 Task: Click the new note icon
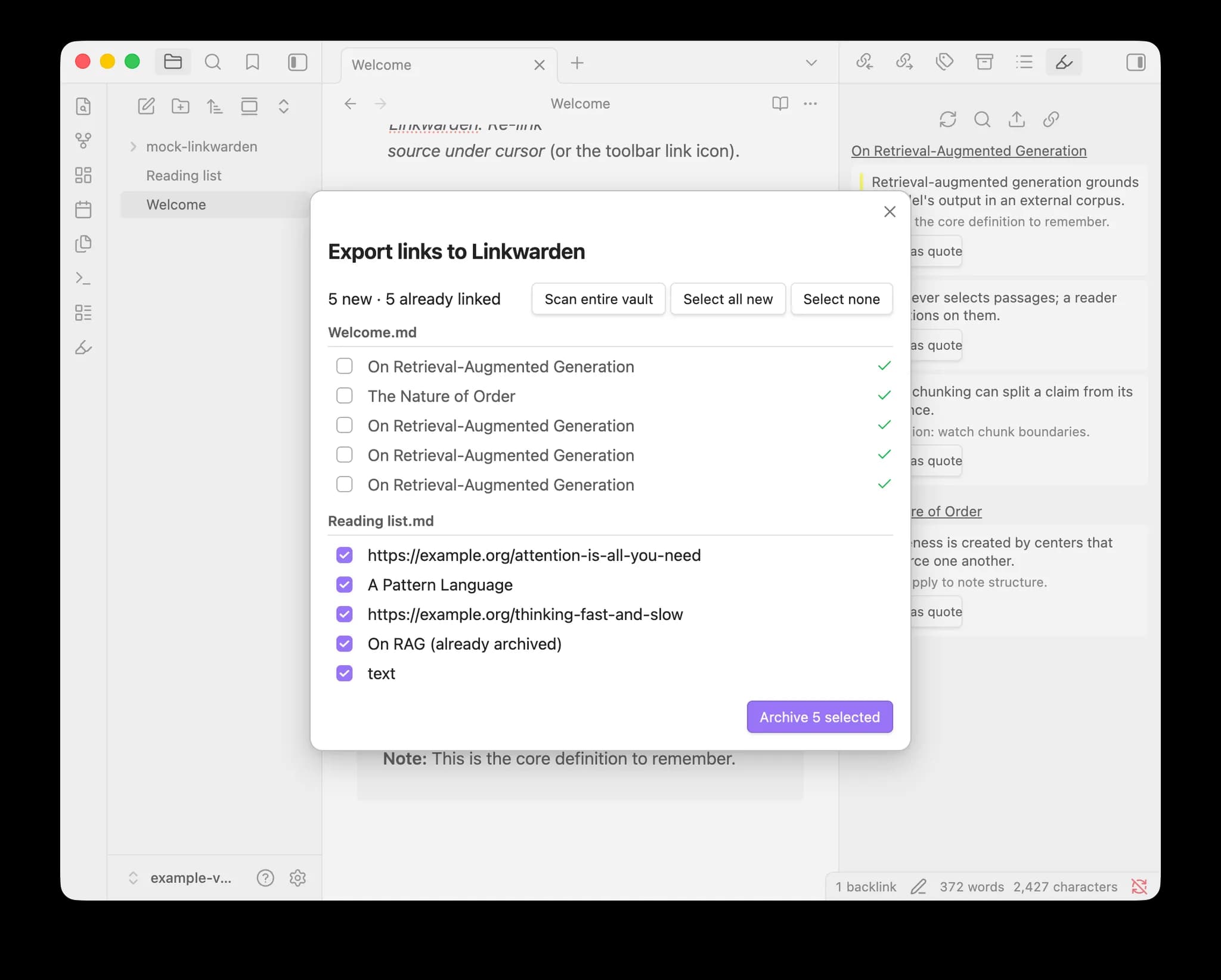[146, 107]
